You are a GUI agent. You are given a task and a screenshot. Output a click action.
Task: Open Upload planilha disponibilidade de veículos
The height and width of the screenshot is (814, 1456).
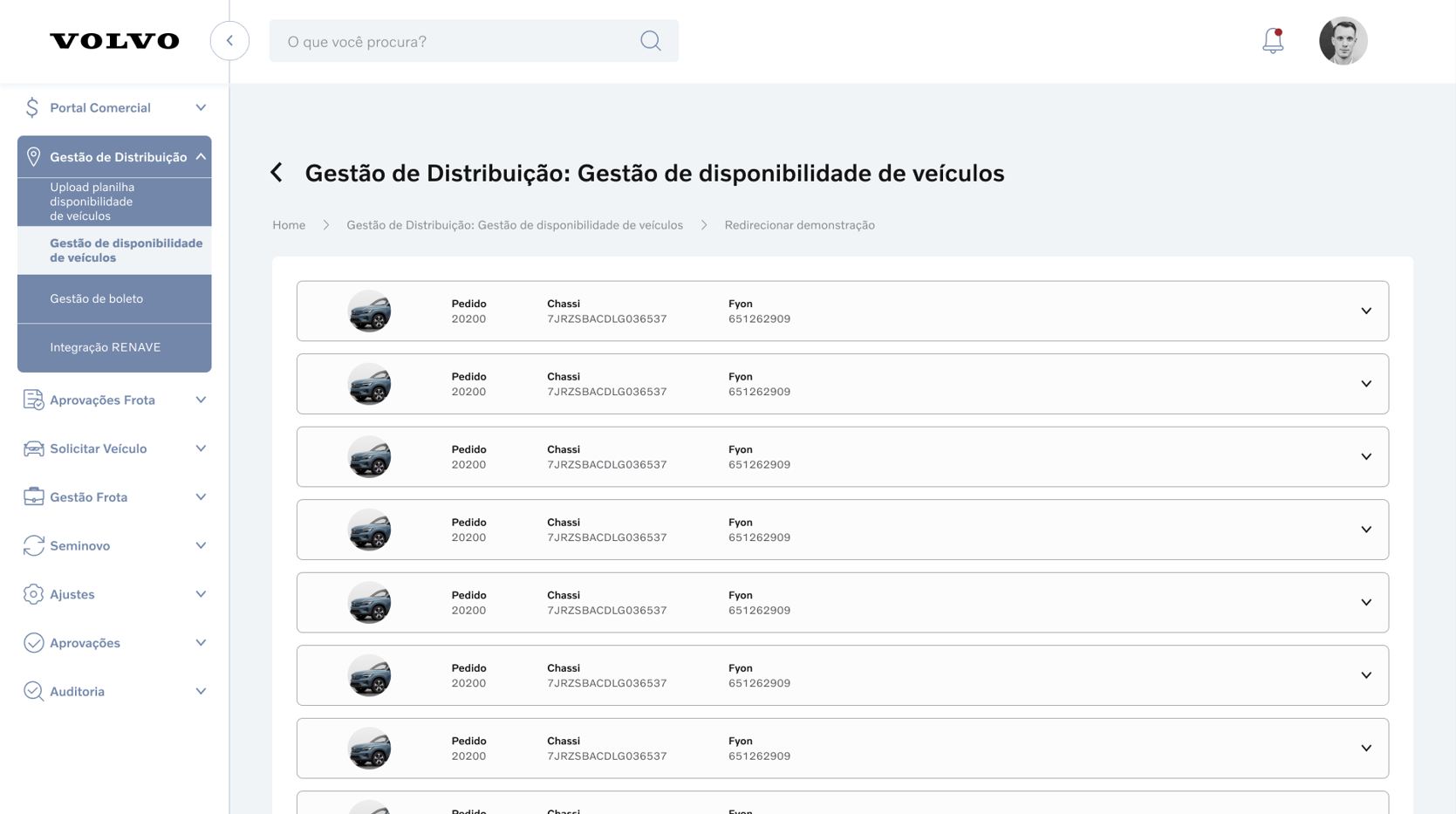tap(92, 202)
